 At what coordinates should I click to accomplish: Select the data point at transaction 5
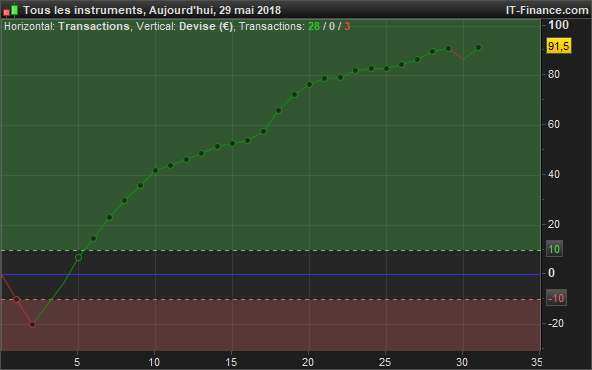pos(79,257)
